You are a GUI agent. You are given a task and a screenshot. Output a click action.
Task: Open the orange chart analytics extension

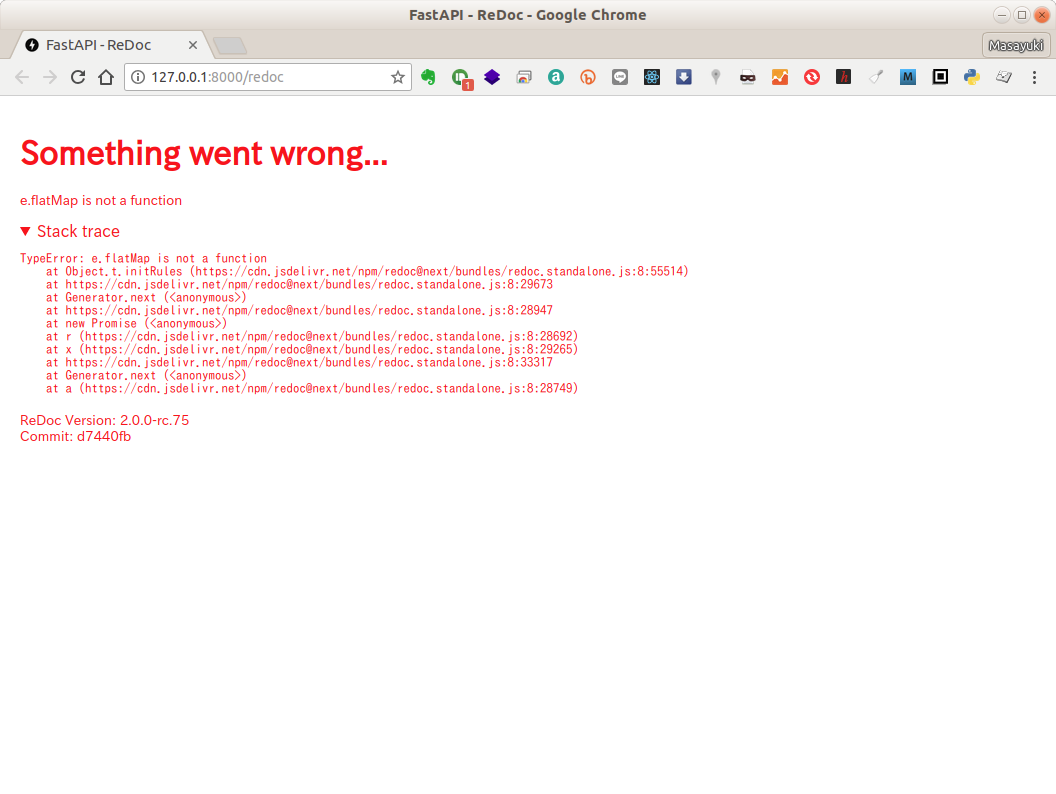(x=780, y=77)
